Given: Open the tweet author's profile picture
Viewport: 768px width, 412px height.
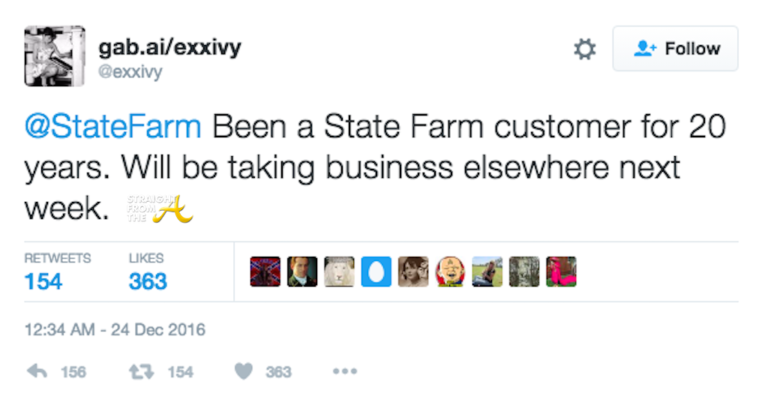Looking at the screenshot, I should [54, 55].
